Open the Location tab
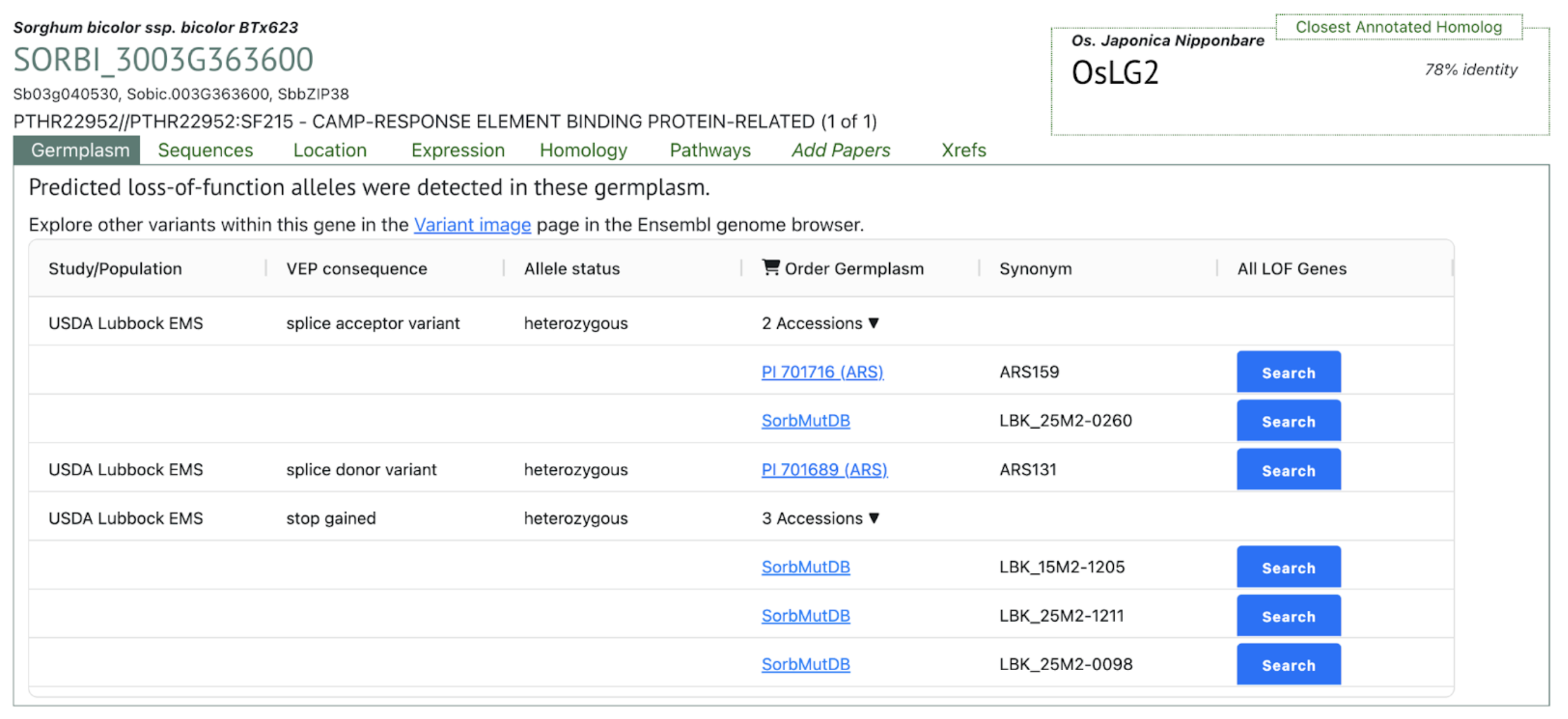1568x719 pixels. click(x=330, y=150)
